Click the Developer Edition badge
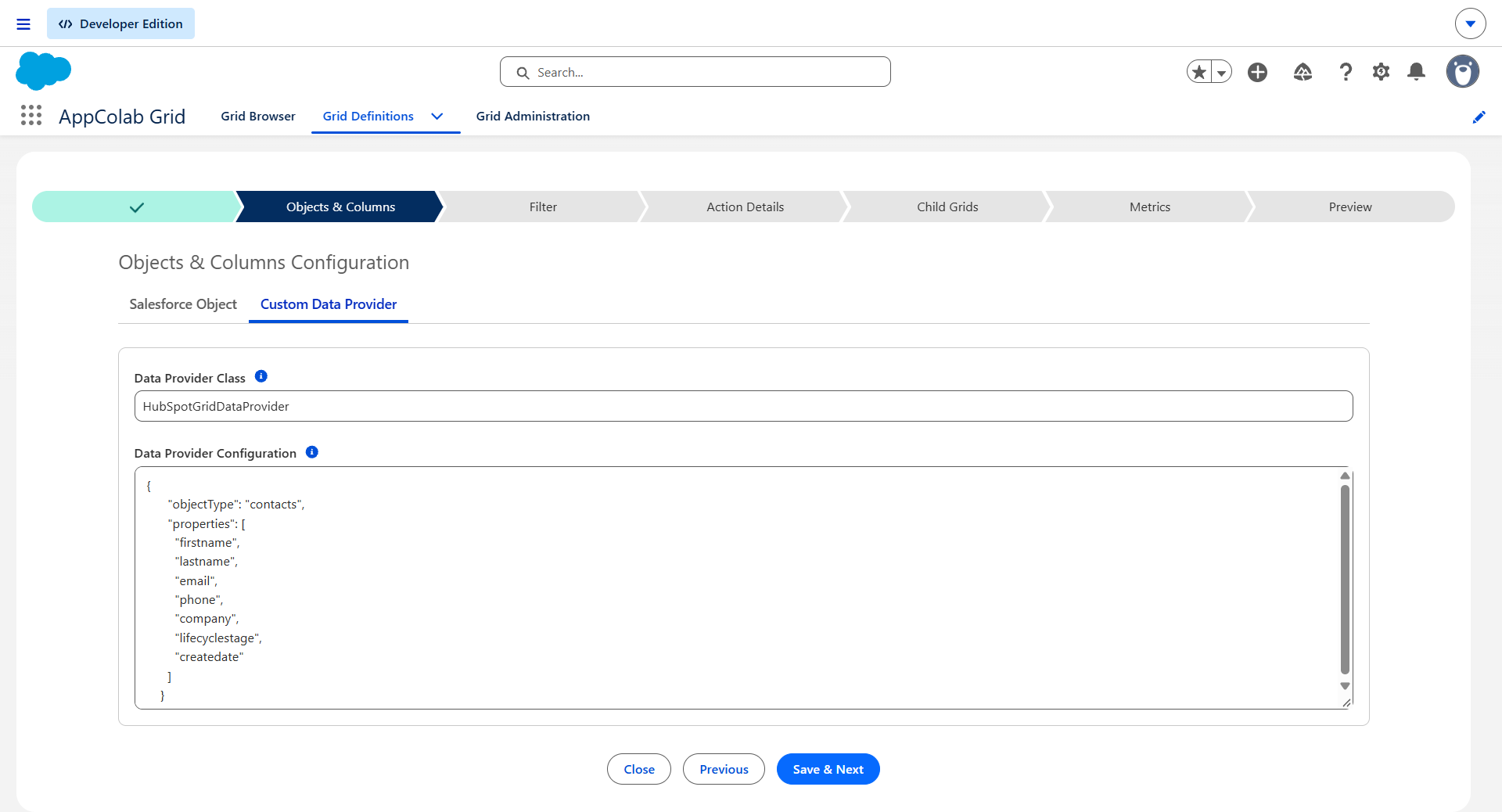Viewport: 1502px width, 812px height. click(120, 23)
